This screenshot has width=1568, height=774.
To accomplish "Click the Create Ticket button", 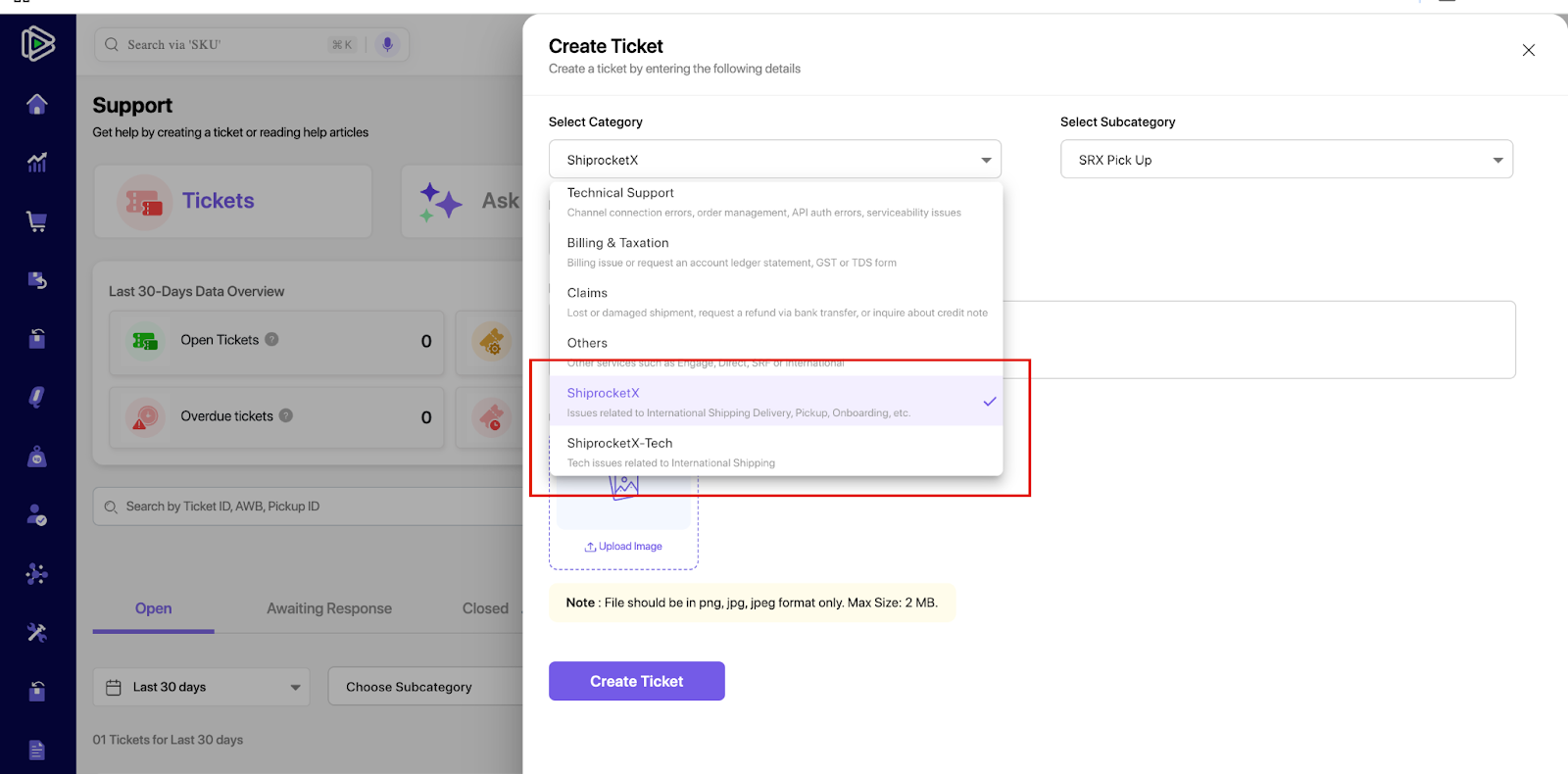I will tap(637, 681).
